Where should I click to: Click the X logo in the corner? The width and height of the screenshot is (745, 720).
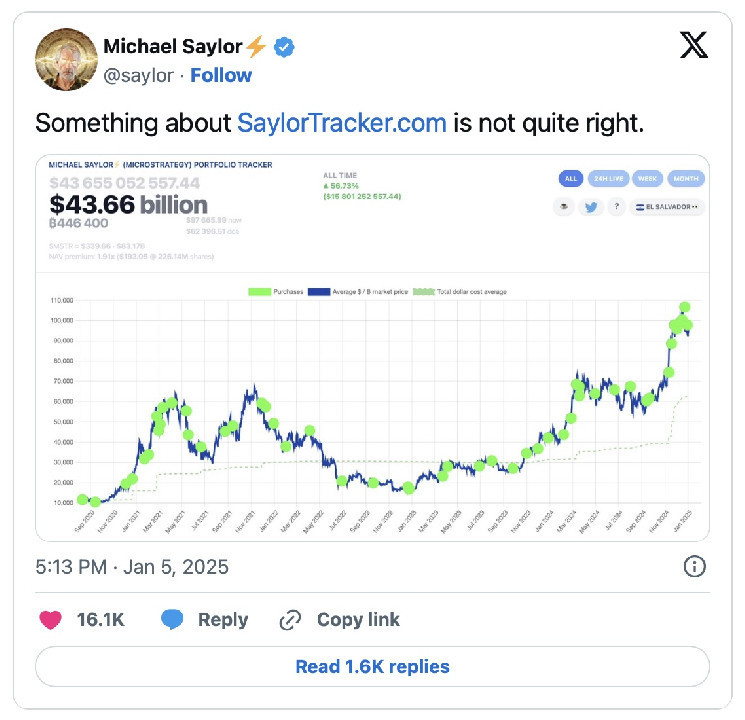693,44
